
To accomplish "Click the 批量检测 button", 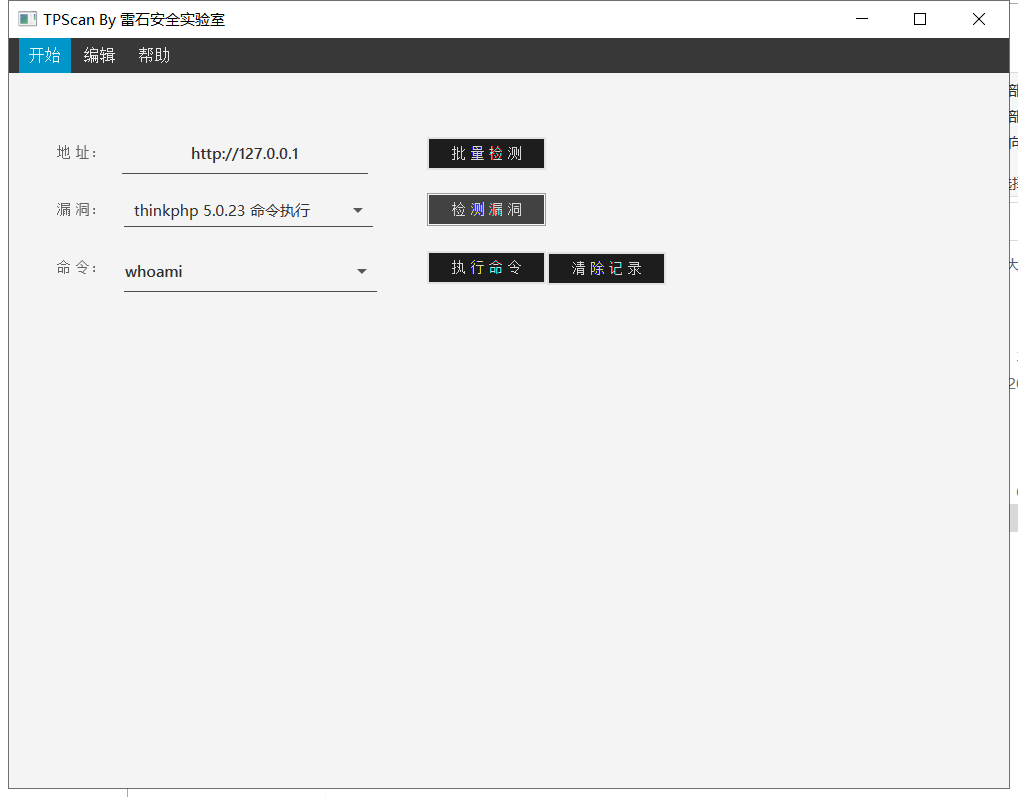I will tap(486, 153).
